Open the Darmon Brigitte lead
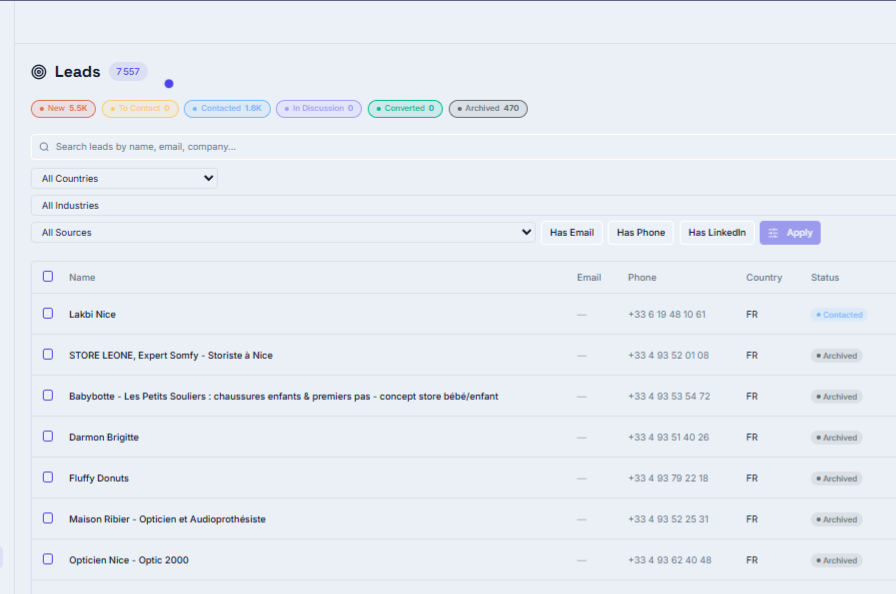 click(104, 438)
